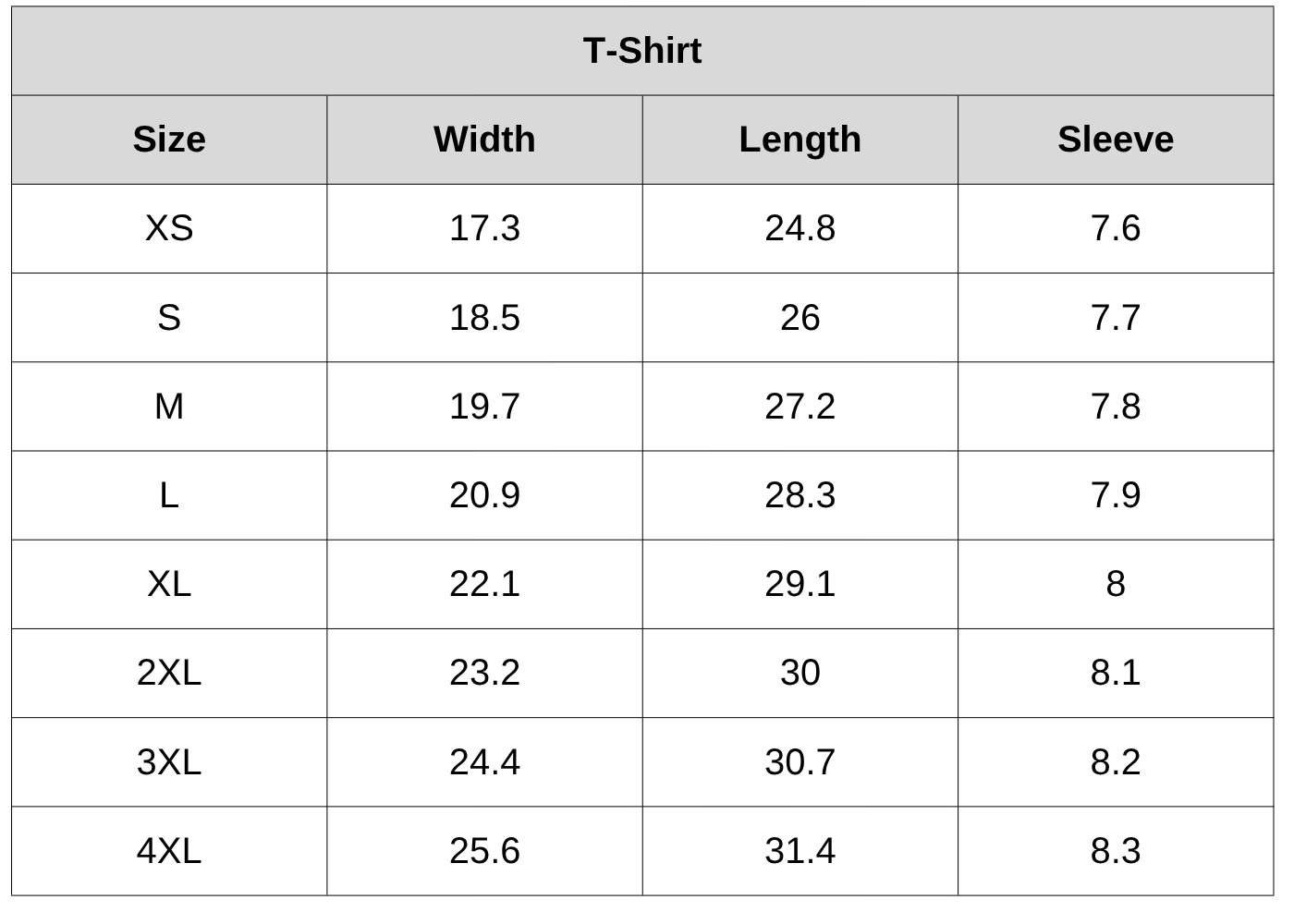Image resolution: width=1294 pixels, height=924 pixels.
Task: Click the 30.7 length value
Action: pyautogui.click(x=800, y=762)
